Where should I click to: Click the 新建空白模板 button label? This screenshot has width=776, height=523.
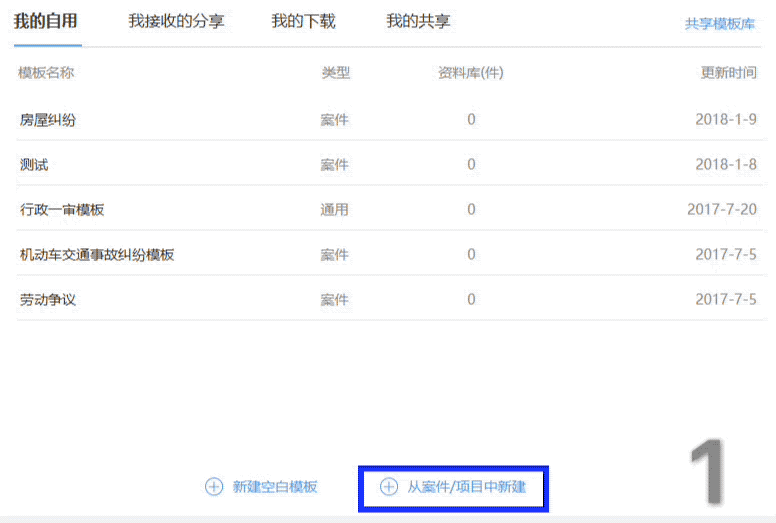(275, 487)
